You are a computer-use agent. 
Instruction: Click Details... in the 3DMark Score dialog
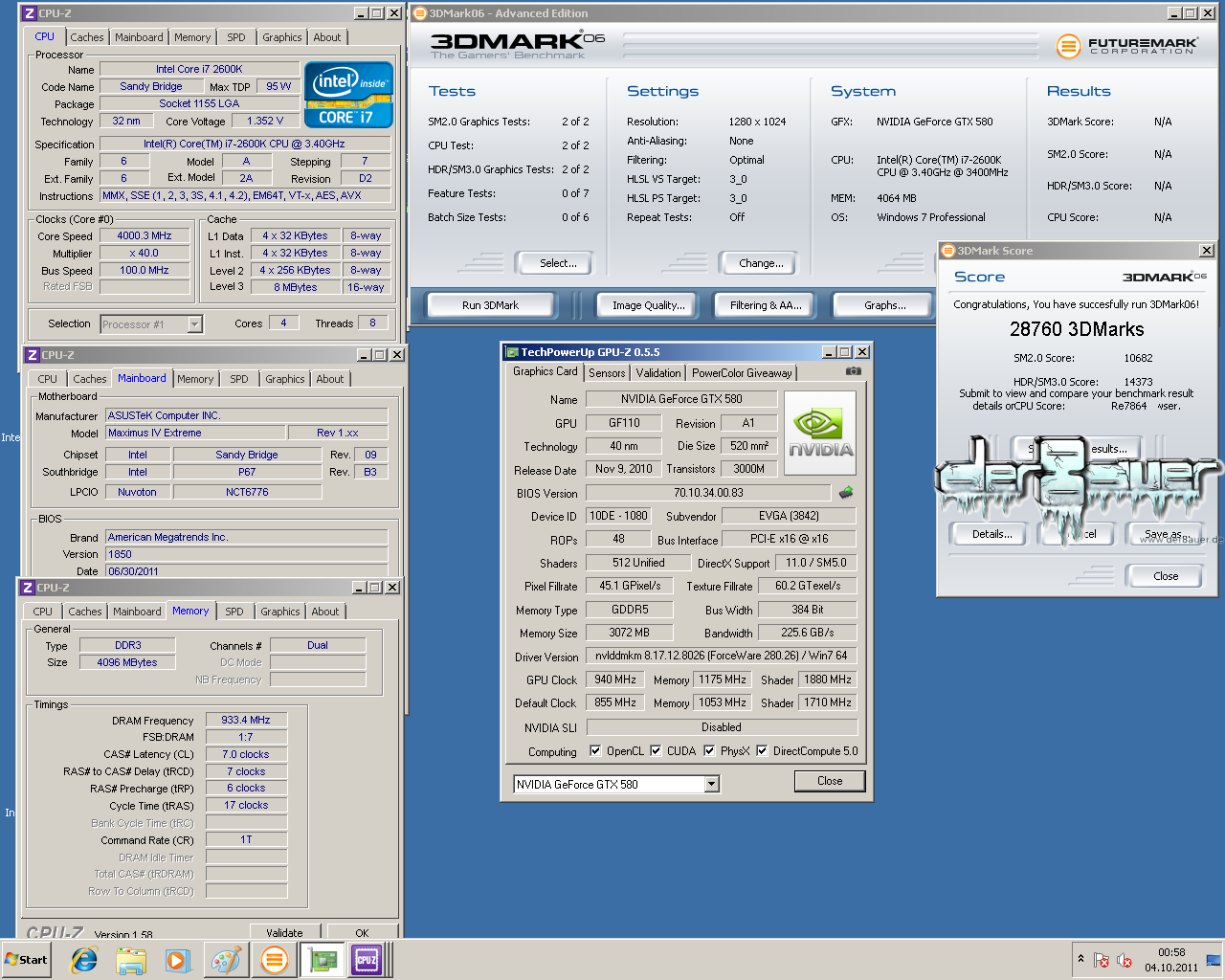click(991, 534)
